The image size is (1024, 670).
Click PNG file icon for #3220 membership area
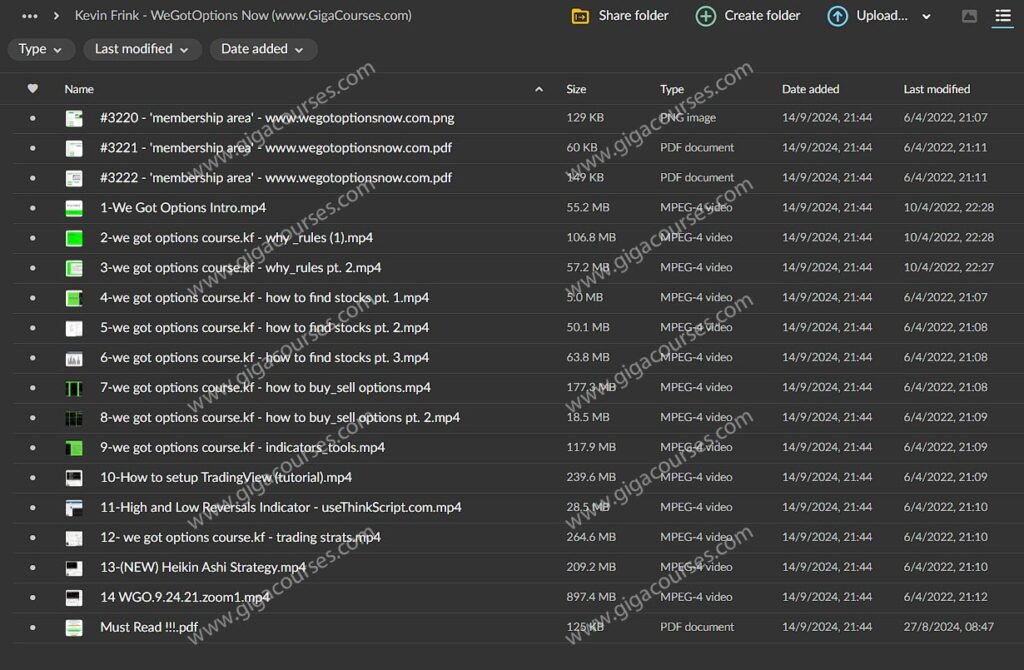click(74, 118)
